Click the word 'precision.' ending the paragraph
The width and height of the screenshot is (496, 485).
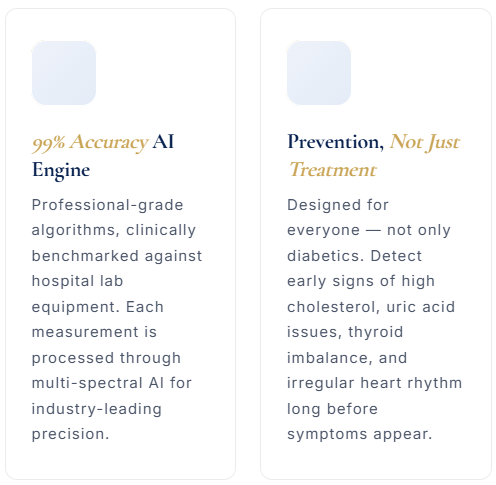tap(70, 434)
